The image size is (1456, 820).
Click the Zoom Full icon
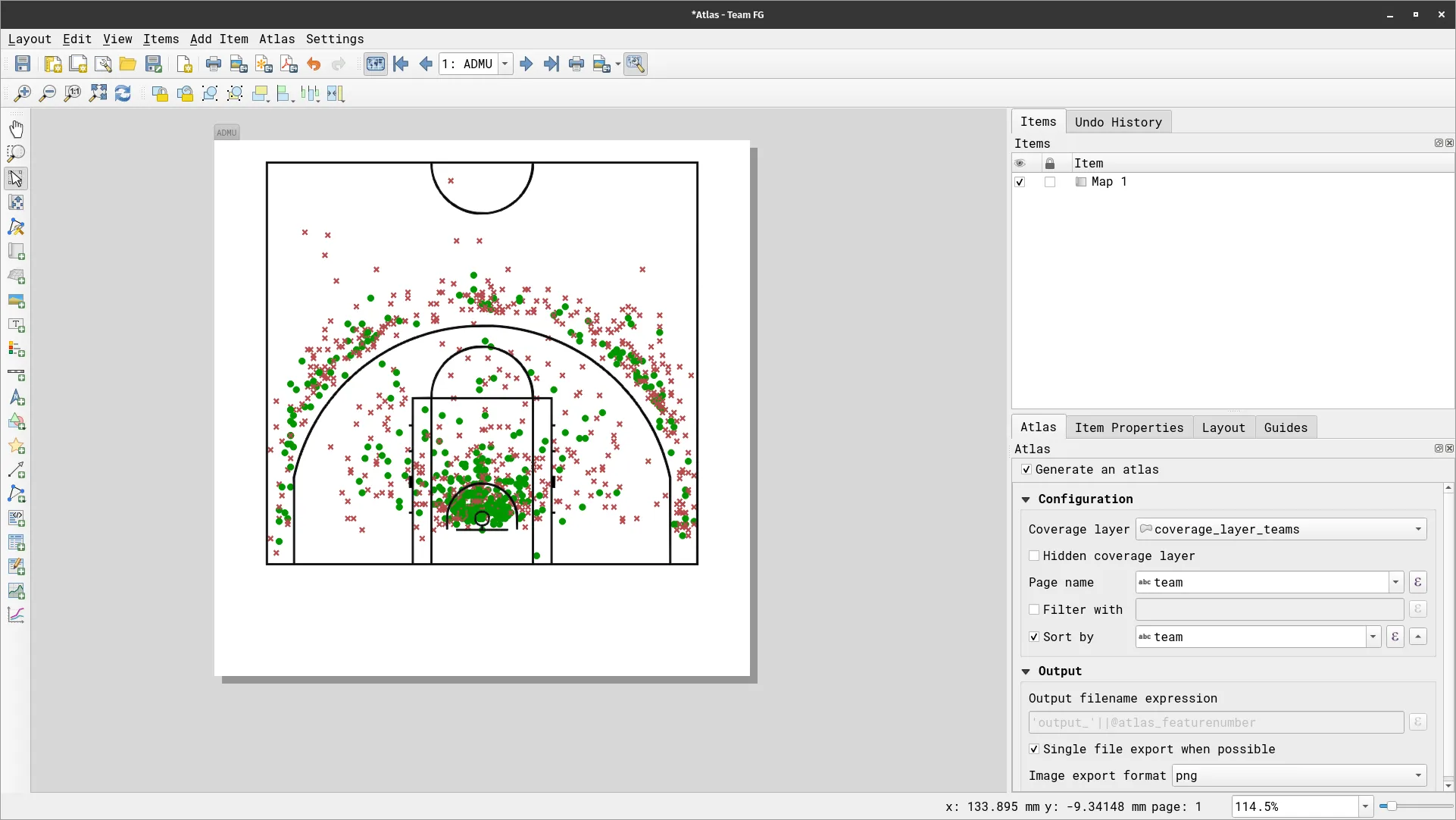click(x=98, y=93)
